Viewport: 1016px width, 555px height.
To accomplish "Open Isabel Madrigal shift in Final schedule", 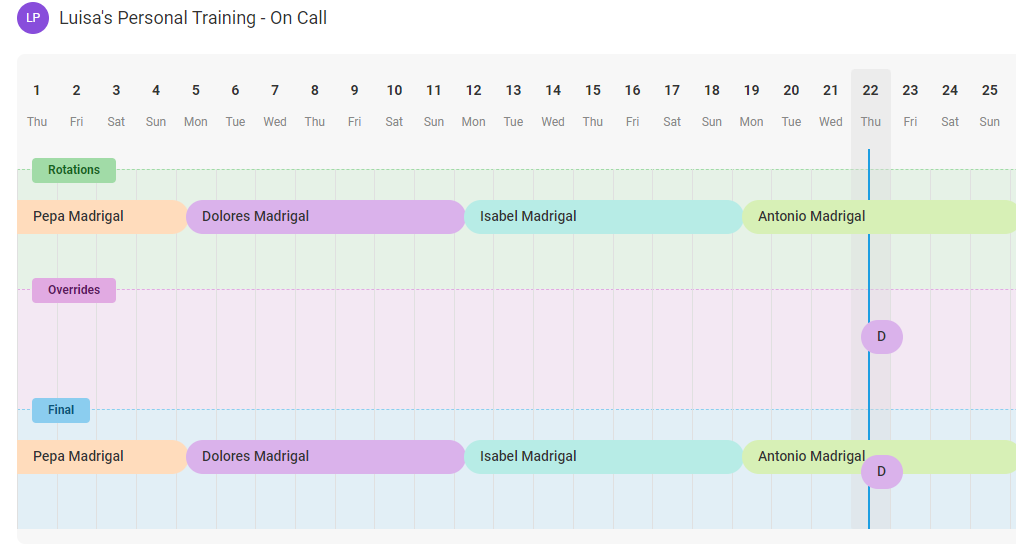I will [603, 457].
